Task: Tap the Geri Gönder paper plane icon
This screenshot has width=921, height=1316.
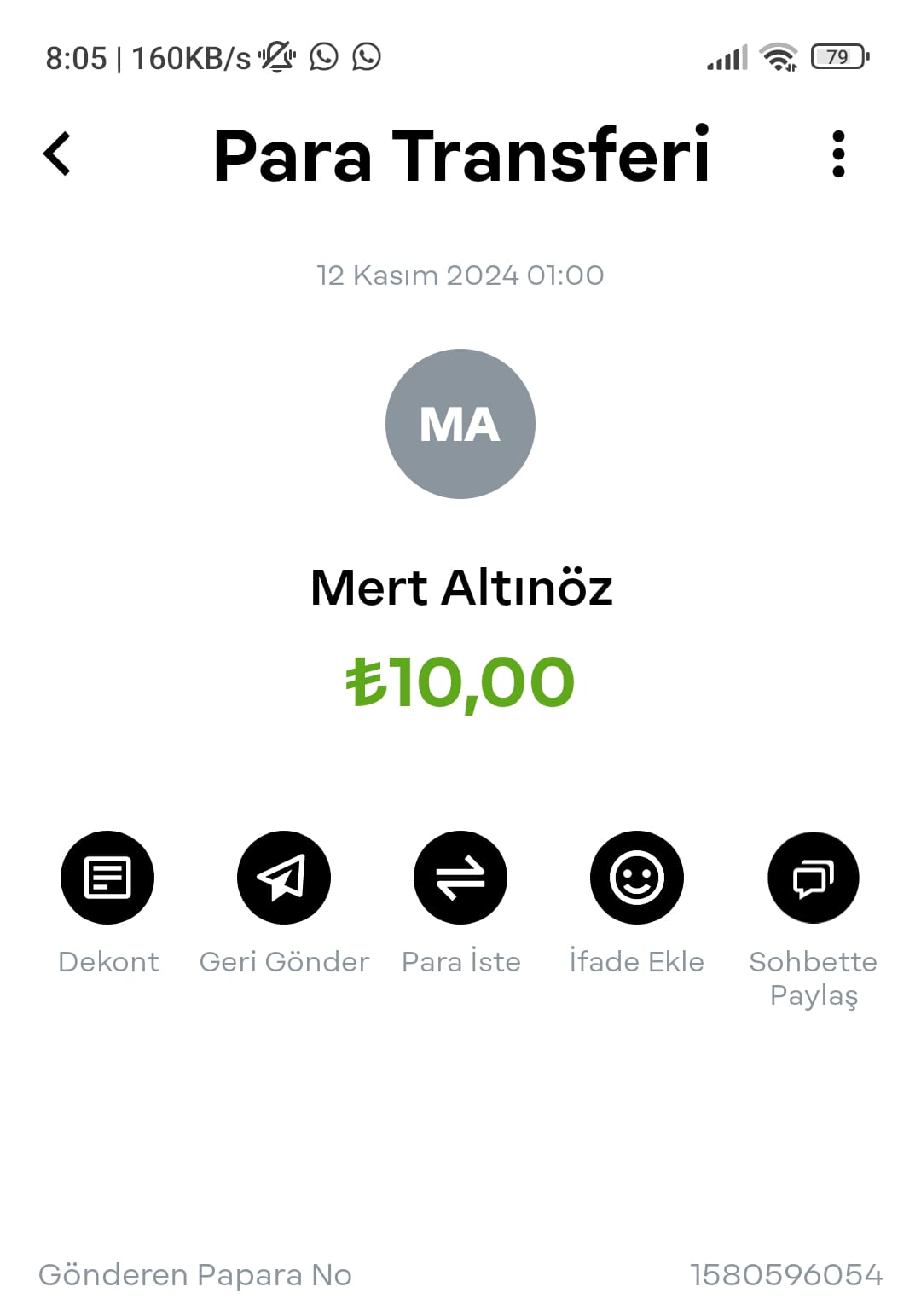Action: [x=284, y=877]
